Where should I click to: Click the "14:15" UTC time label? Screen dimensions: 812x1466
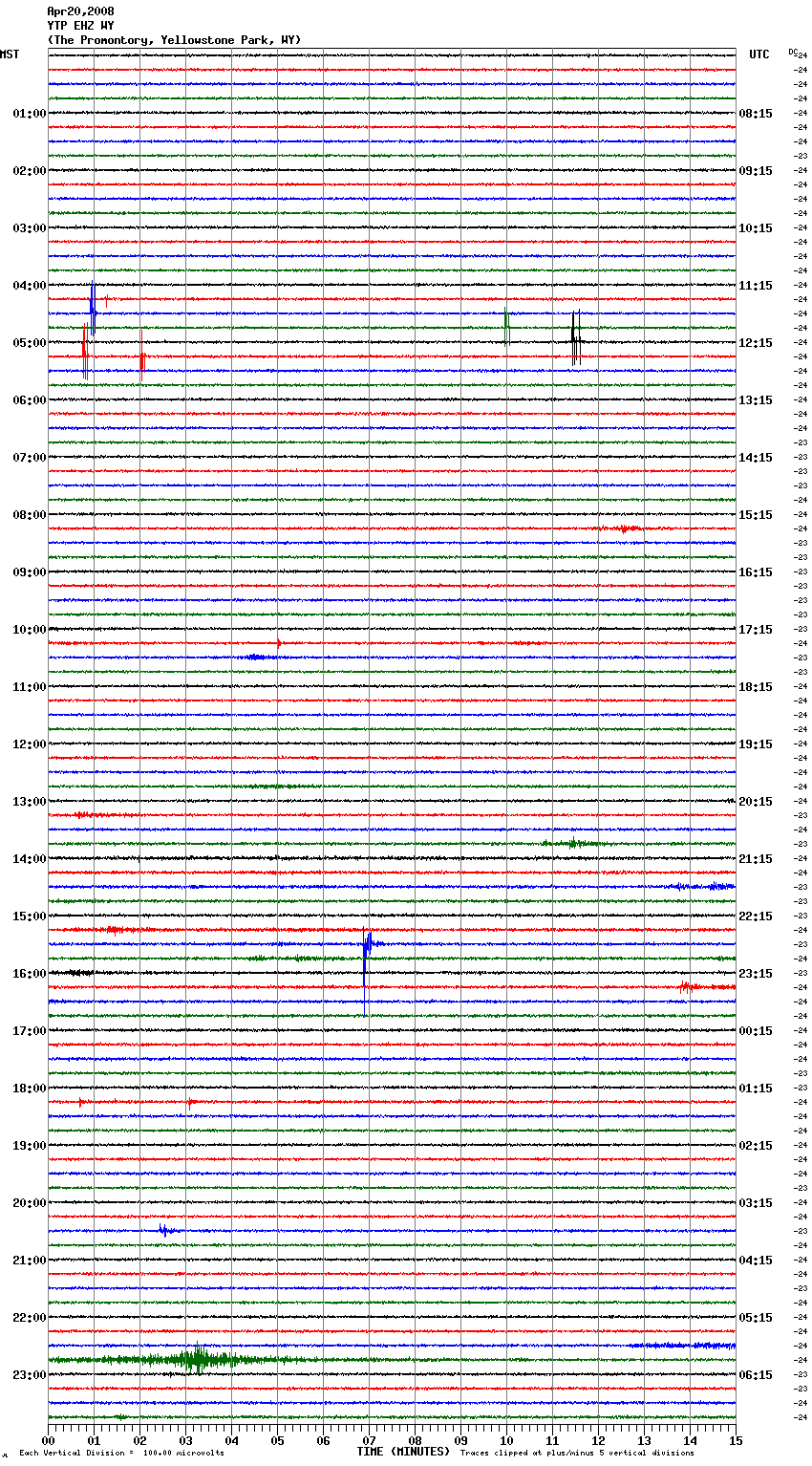756,458
